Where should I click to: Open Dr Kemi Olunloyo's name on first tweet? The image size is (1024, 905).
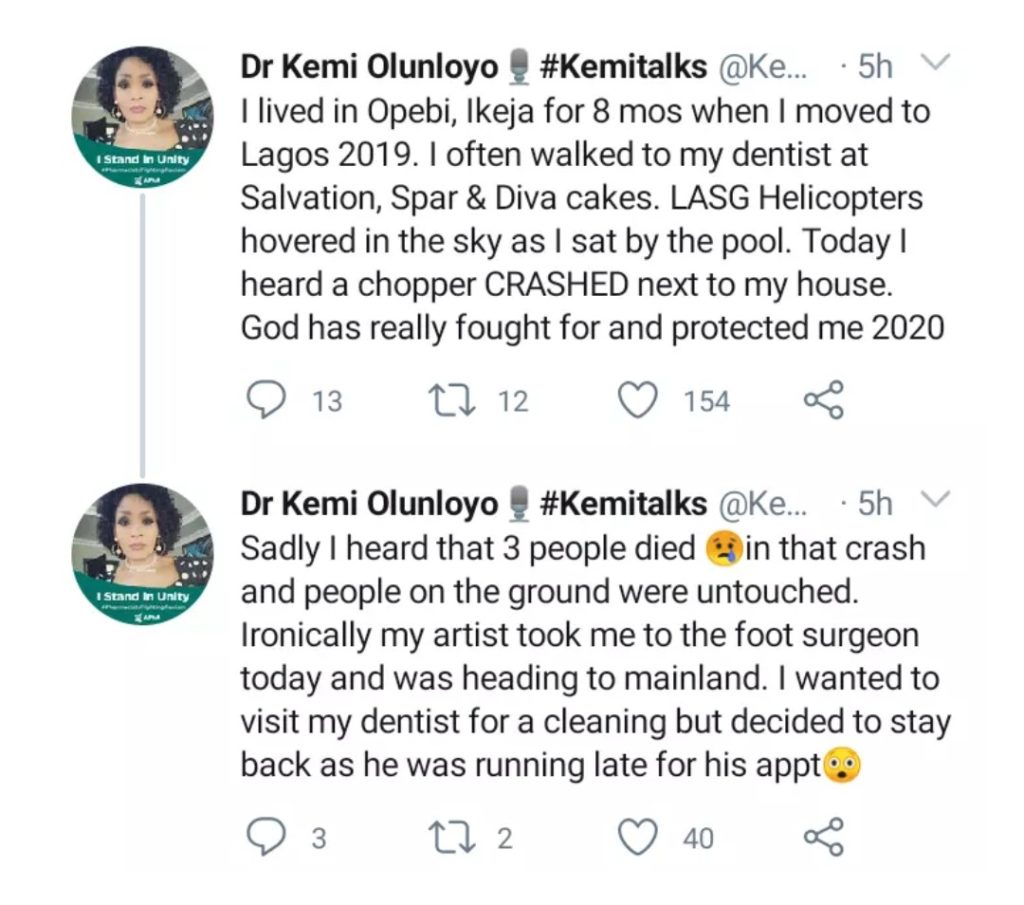[370, 67]
